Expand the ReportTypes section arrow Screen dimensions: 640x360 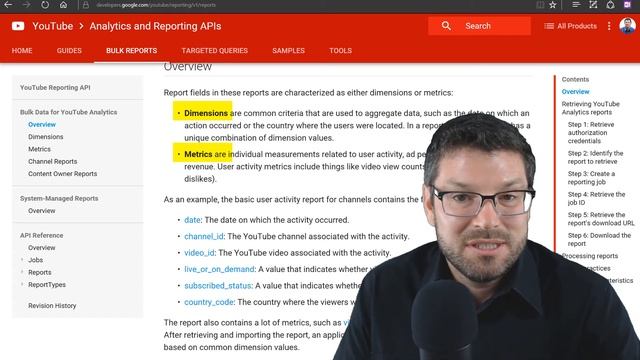[x=22, y=284]
